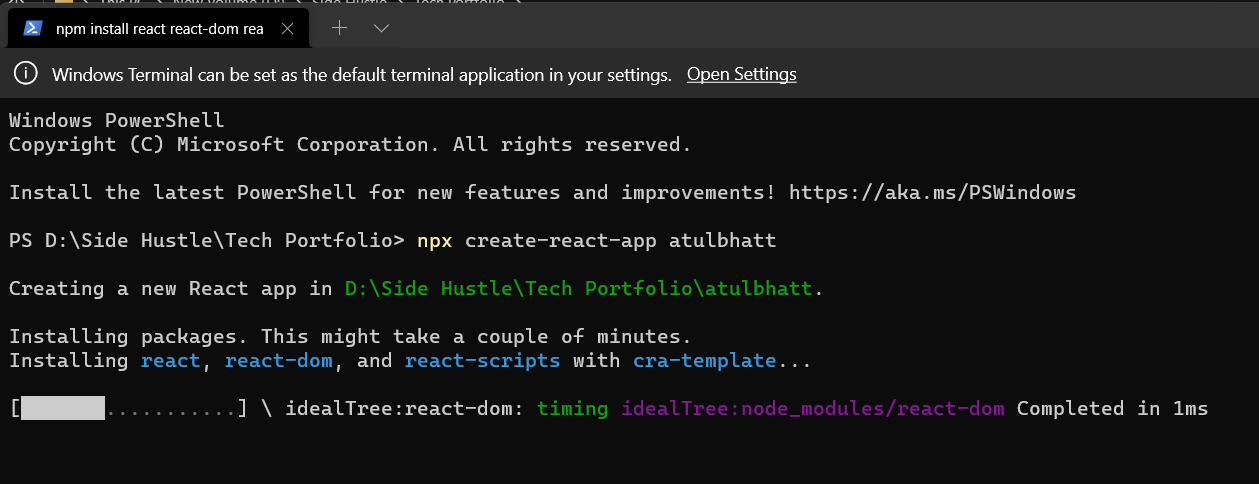Screen dimensions: 1259x484
Task: Click the Copyright Microsoft Corporation line
Action: [350, 144]
